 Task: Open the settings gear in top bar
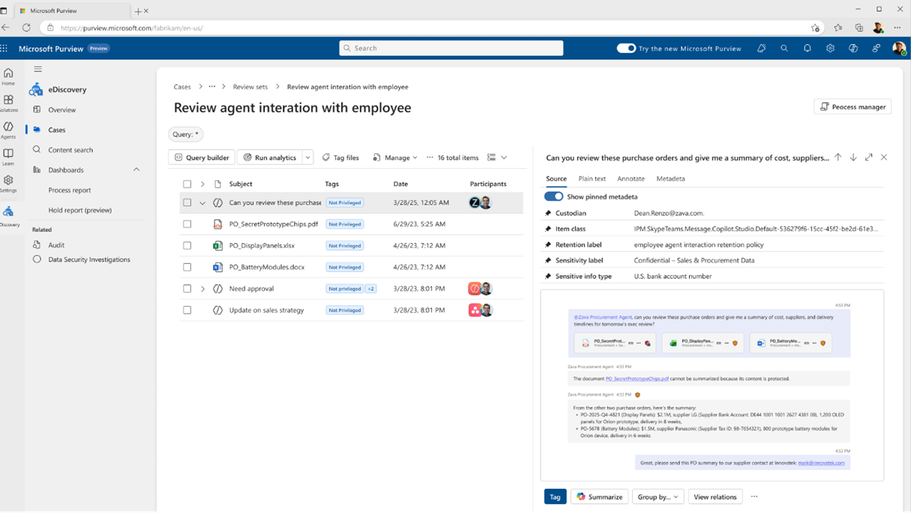coord(830,48)
